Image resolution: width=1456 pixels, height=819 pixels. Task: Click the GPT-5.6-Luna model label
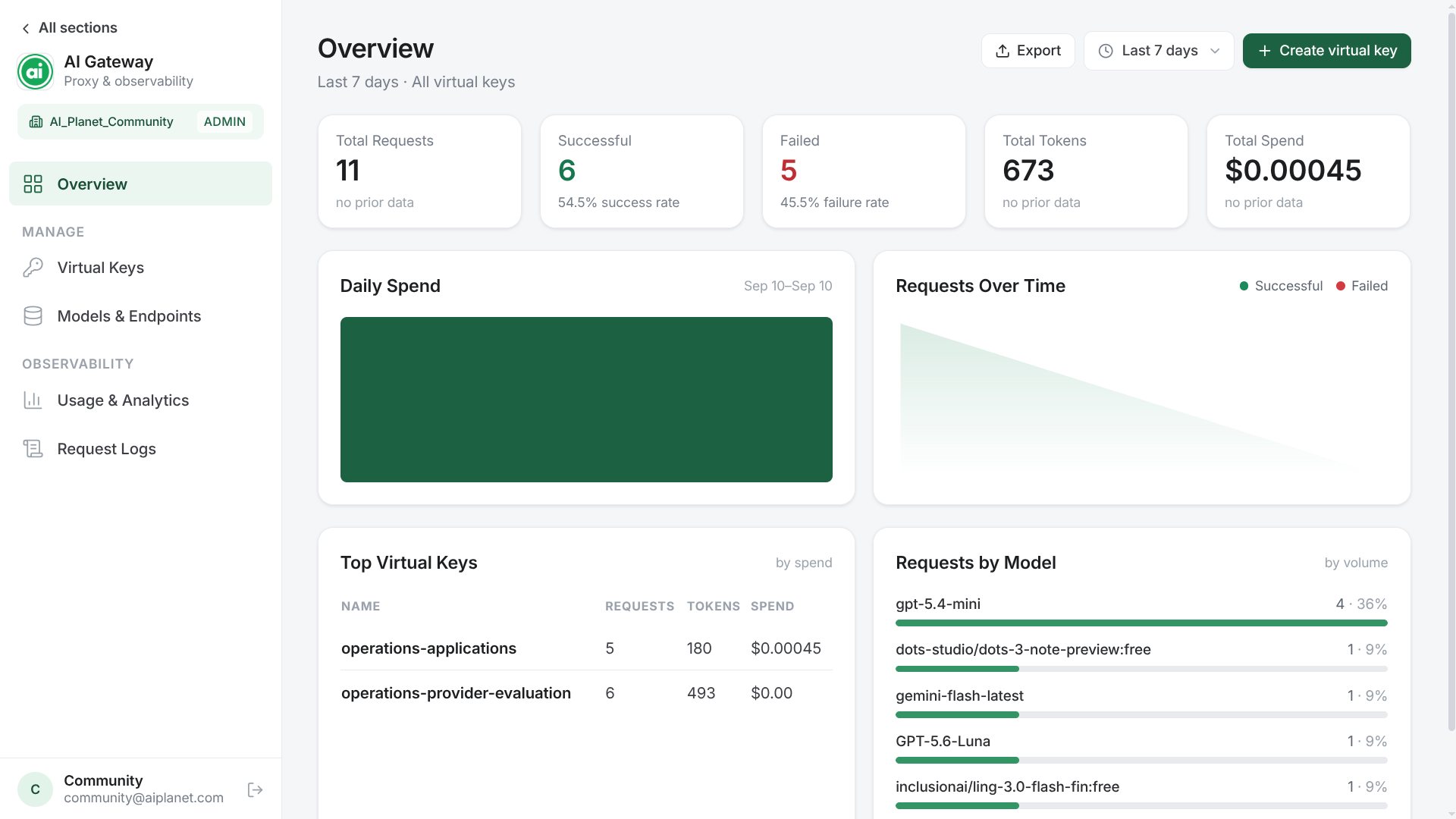point(943,742)
